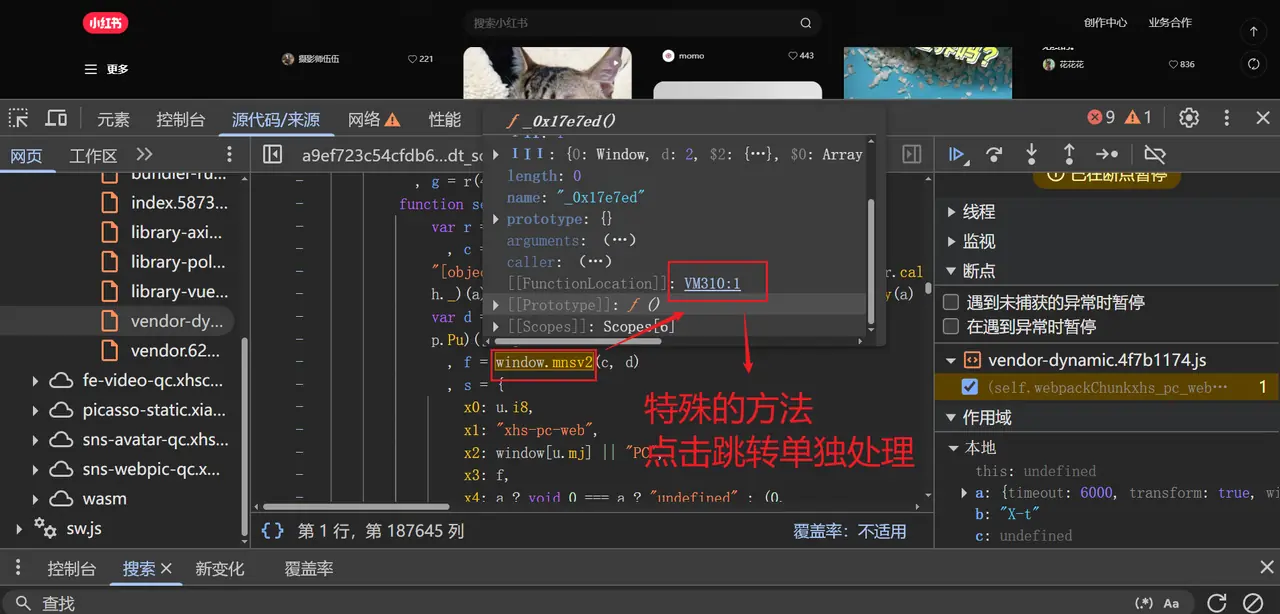This screenshot has height=614, width=1280.
Task: Open DevTools settings gear
Action: (1188, 118)
